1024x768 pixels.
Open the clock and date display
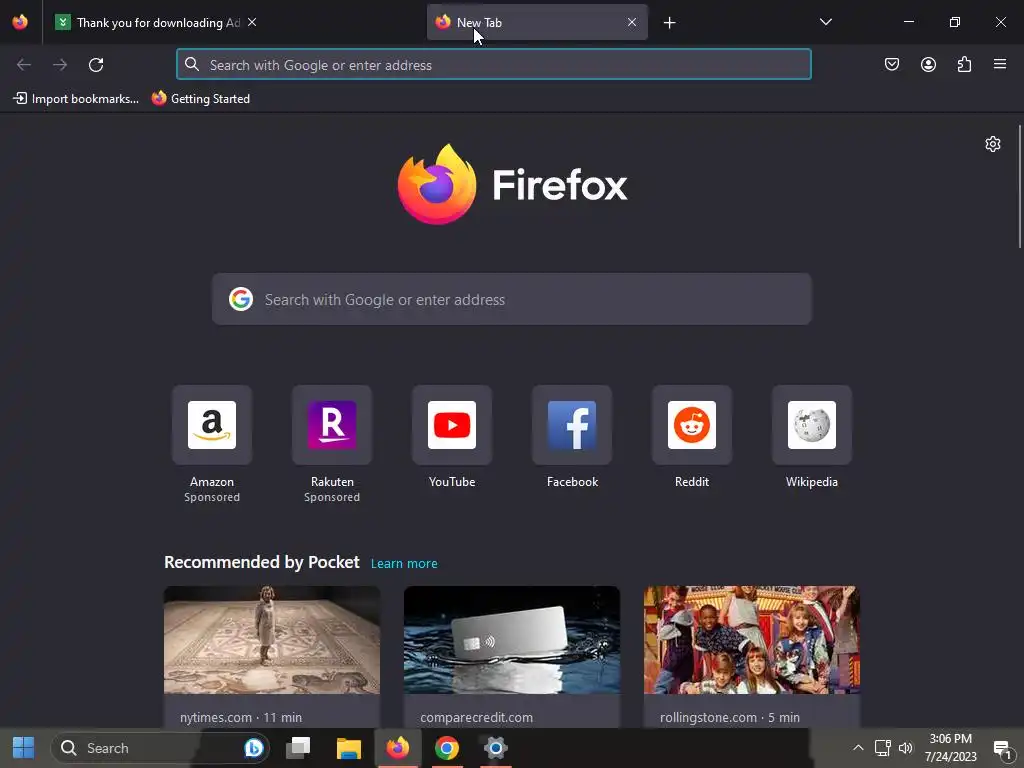pyautogui.click(x=951, y=748)
